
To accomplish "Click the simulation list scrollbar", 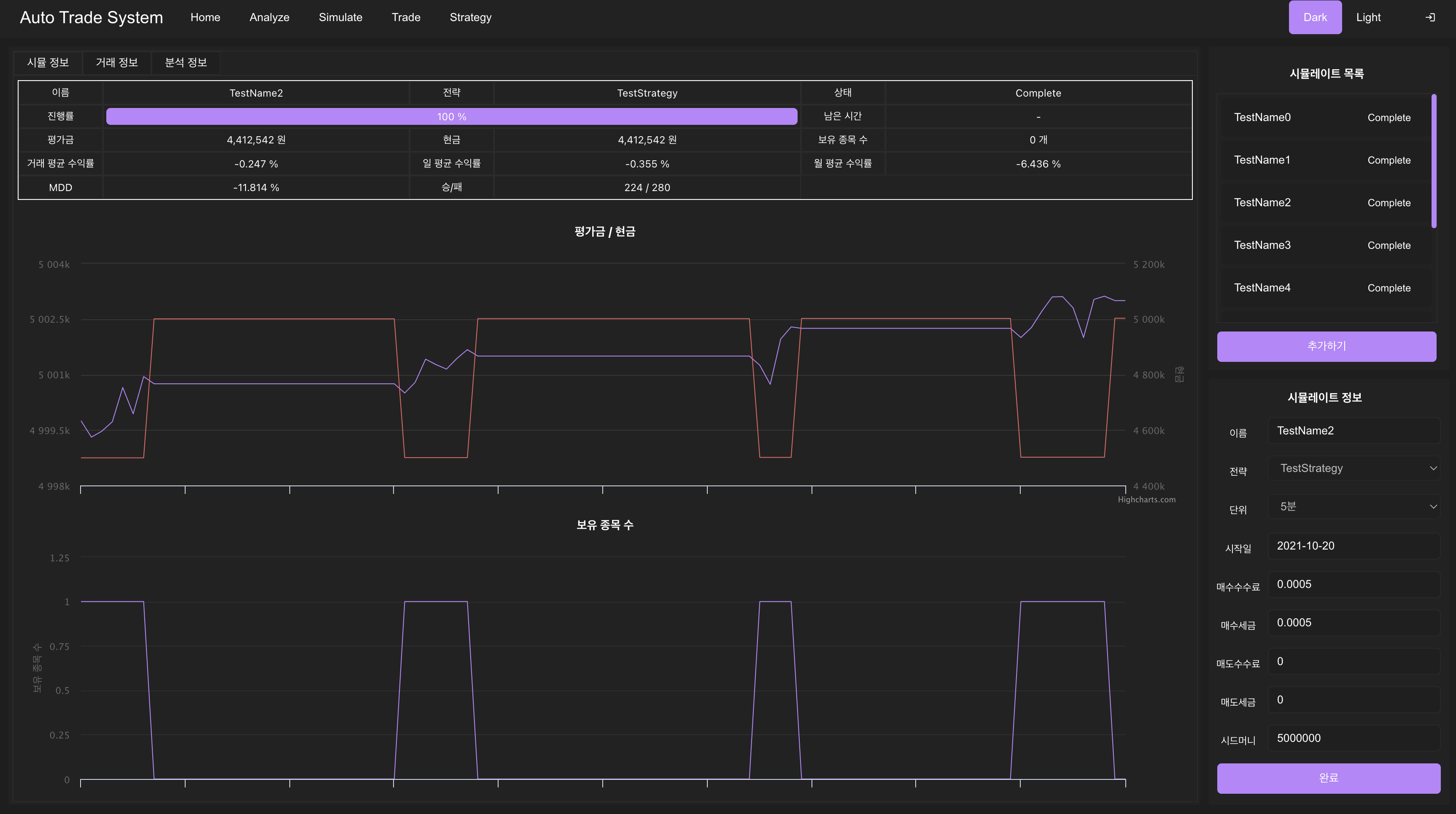I will click(x=1433, y=162).
